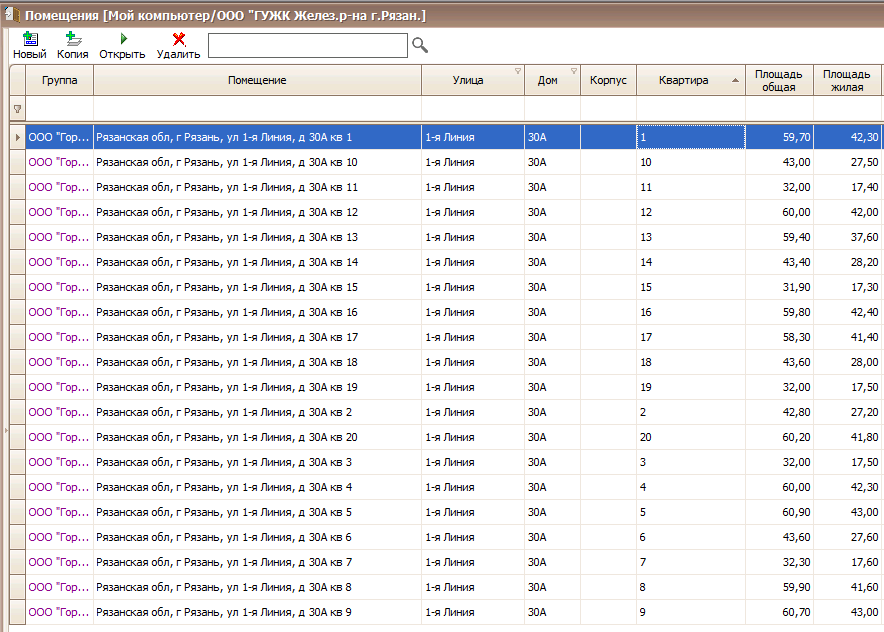Screen dimensions: 884x632
Task: Open the Дом column filter dropdown
Action: tap(574, 71)
